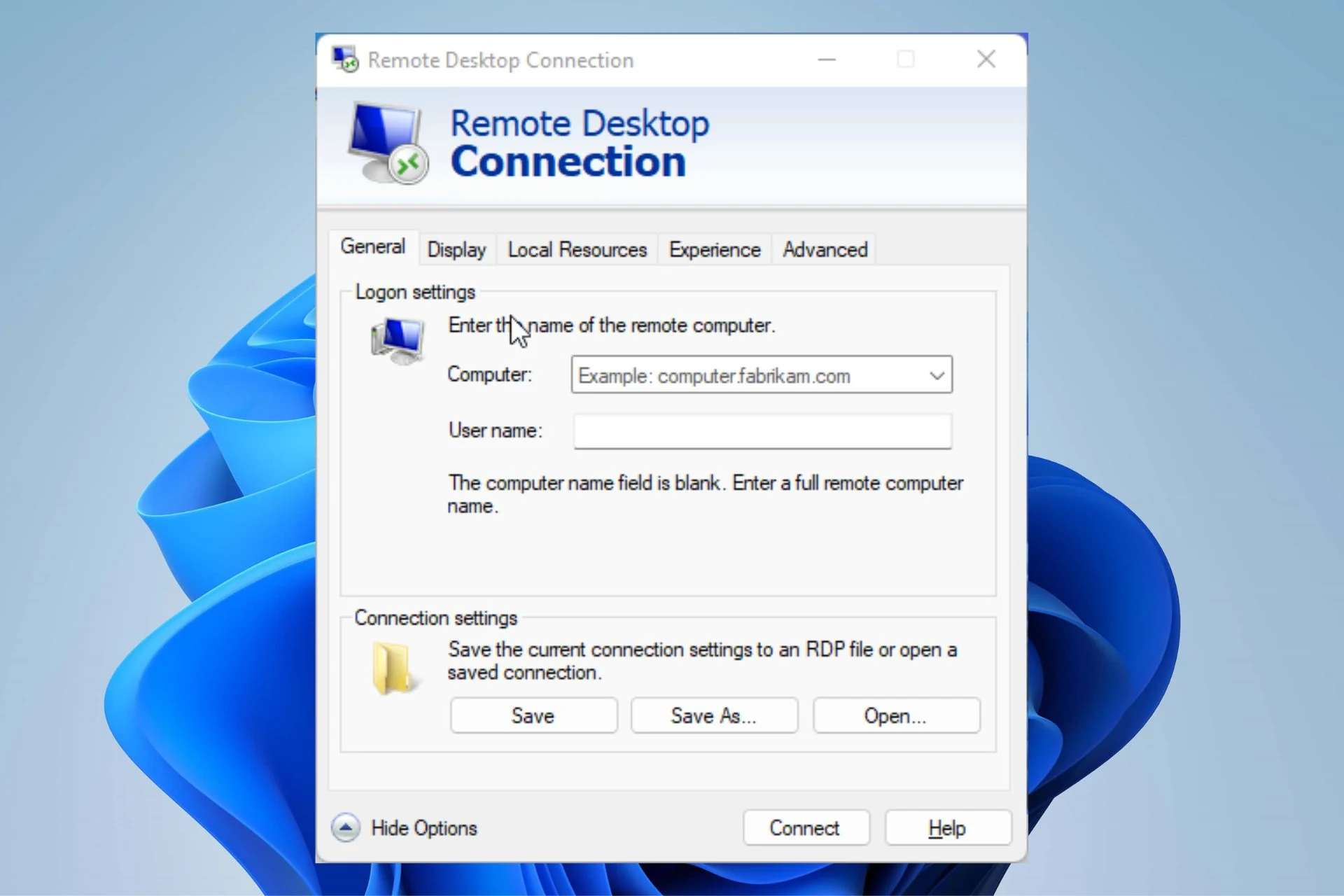Click inside the Computer name field
Image resolution: width=1344 pixels, height=896 pixels.
pyautogui.click(x=742, y=375)
